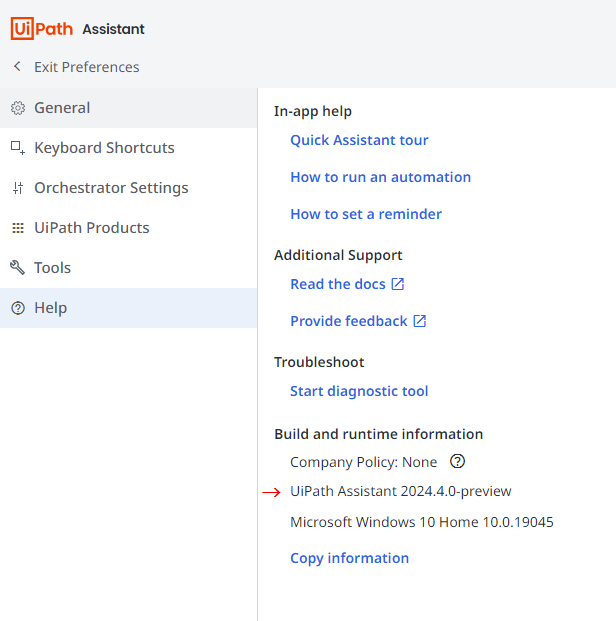The width and height of the screenshot is (616, 621).
Task: Click the Company Policy info icon
Action: [458, 462]
